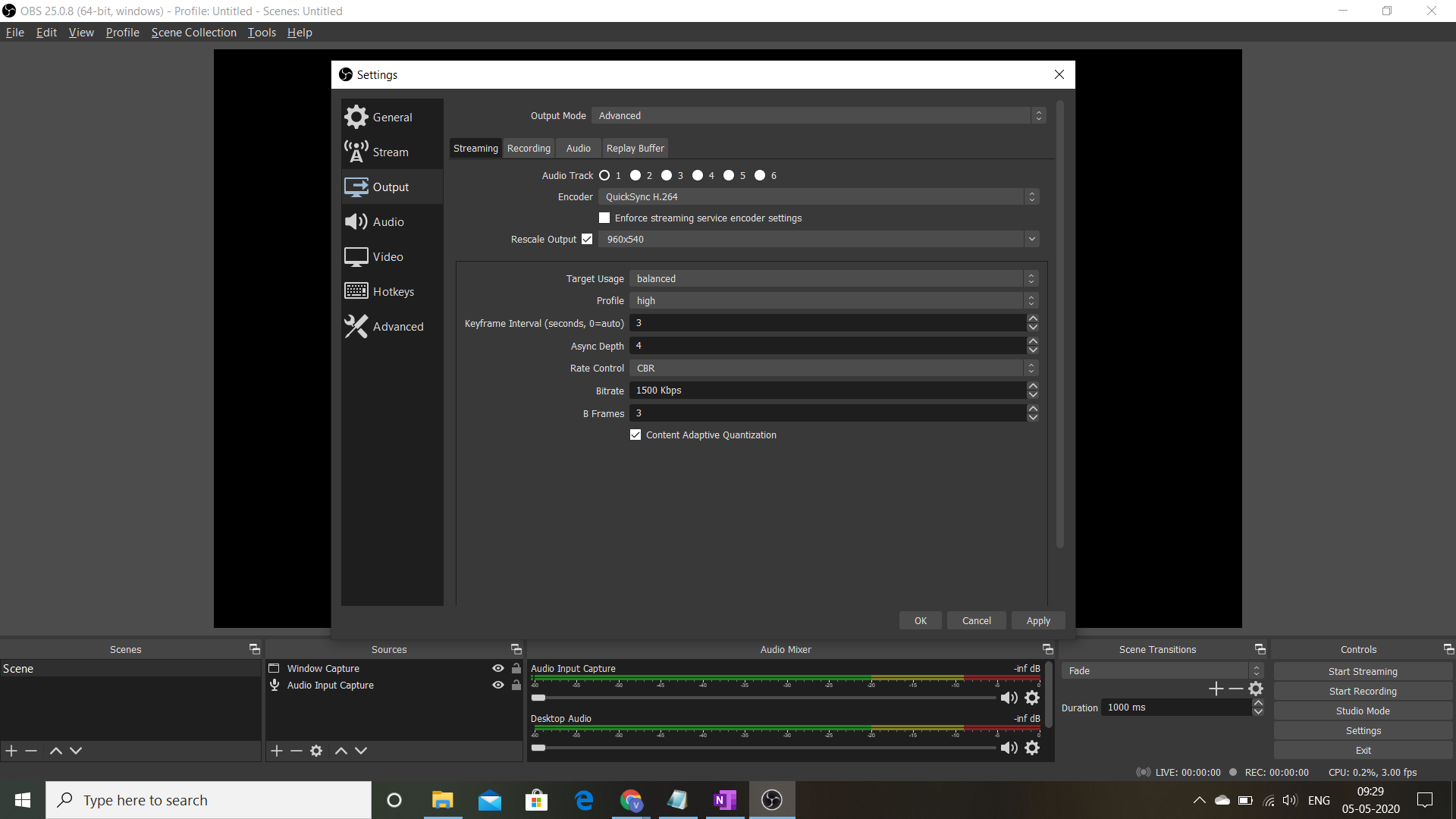Select audio track 3 radio button
This screenshot has height=819, width=1456.
click(667, 175)
